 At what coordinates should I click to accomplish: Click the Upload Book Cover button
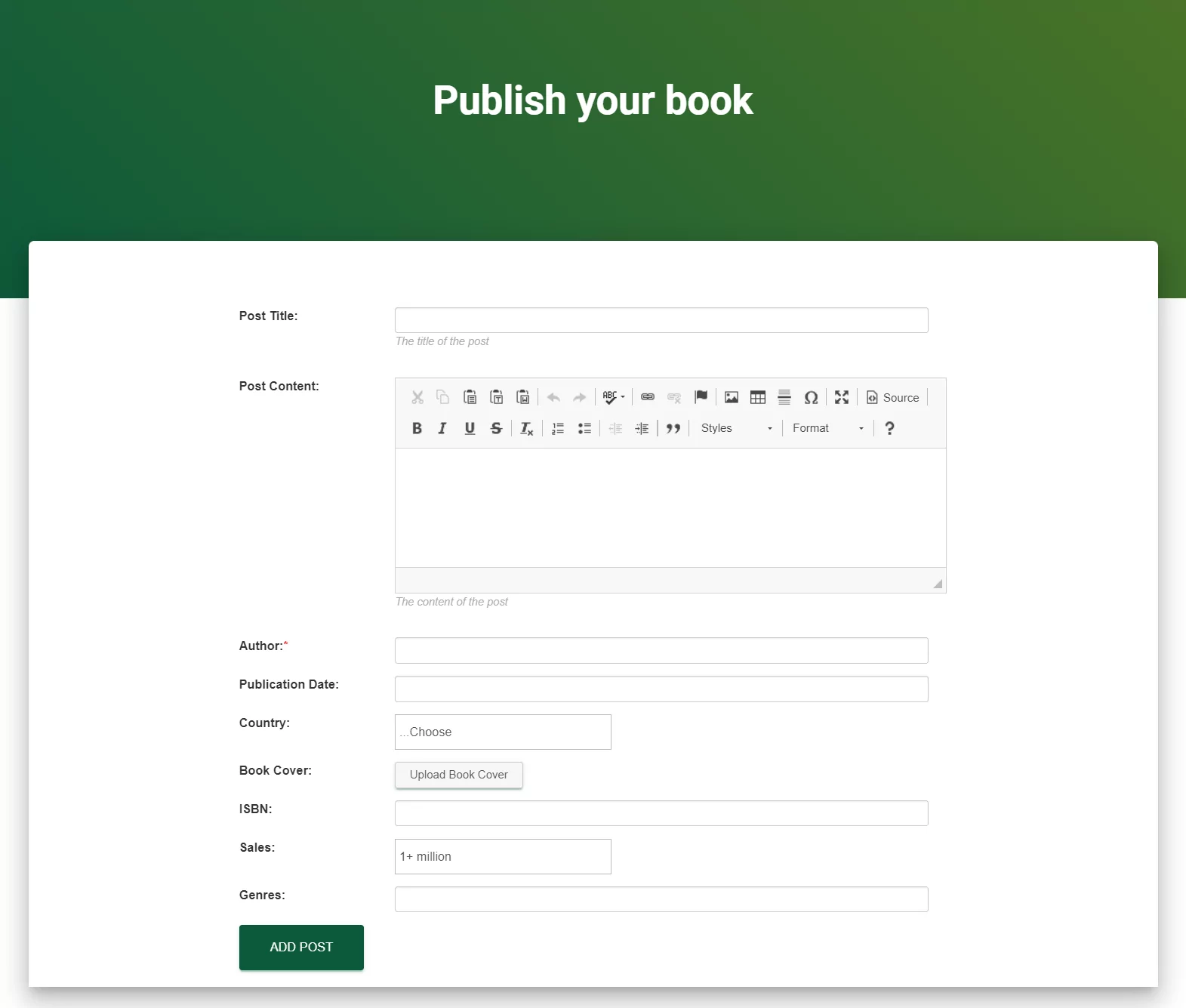click(x=458, y=775)
